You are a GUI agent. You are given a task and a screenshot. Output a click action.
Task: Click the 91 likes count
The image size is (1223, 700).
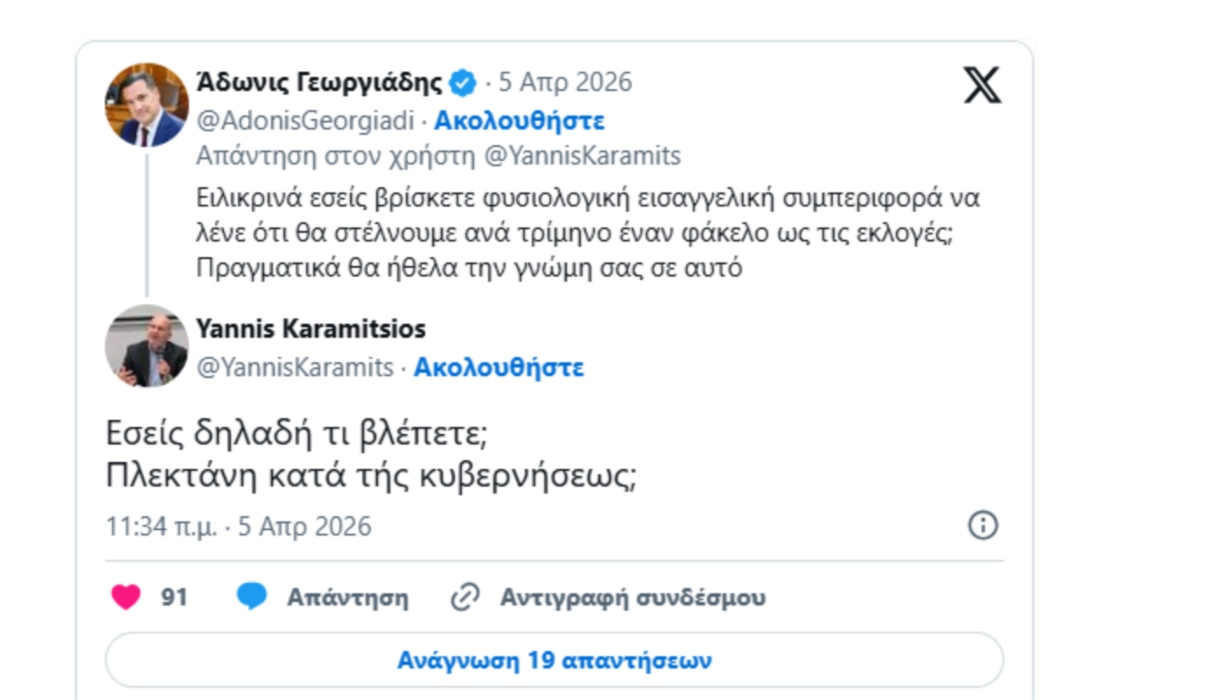(174, 598)
